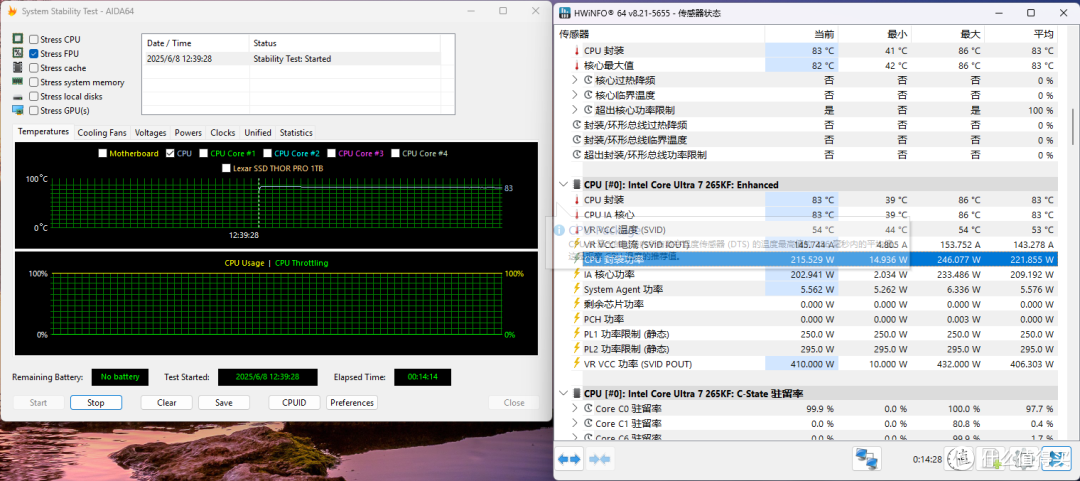Collapse the CPU [#0] Enhanced sensor group

click(x=564, y=185)
